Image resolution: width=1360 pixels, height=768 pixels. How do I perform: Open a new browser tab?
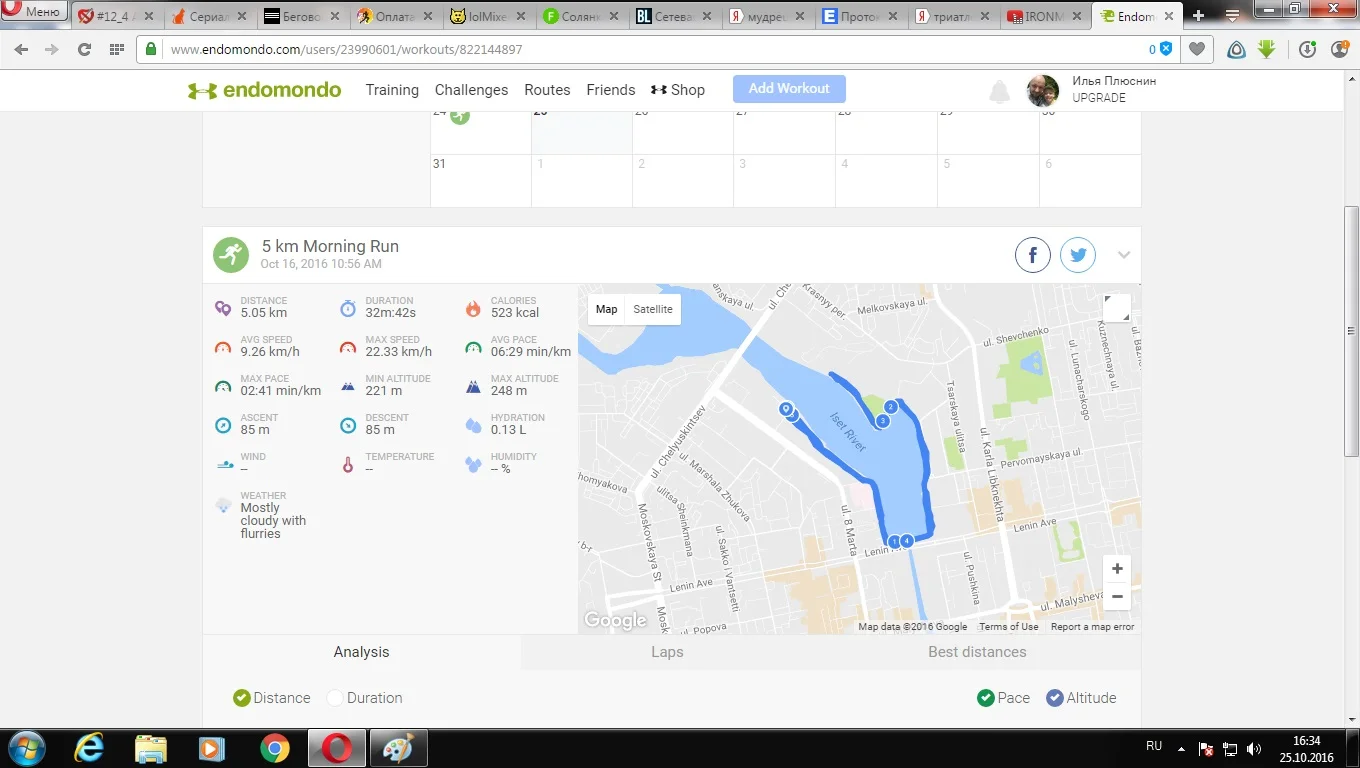1198,16
